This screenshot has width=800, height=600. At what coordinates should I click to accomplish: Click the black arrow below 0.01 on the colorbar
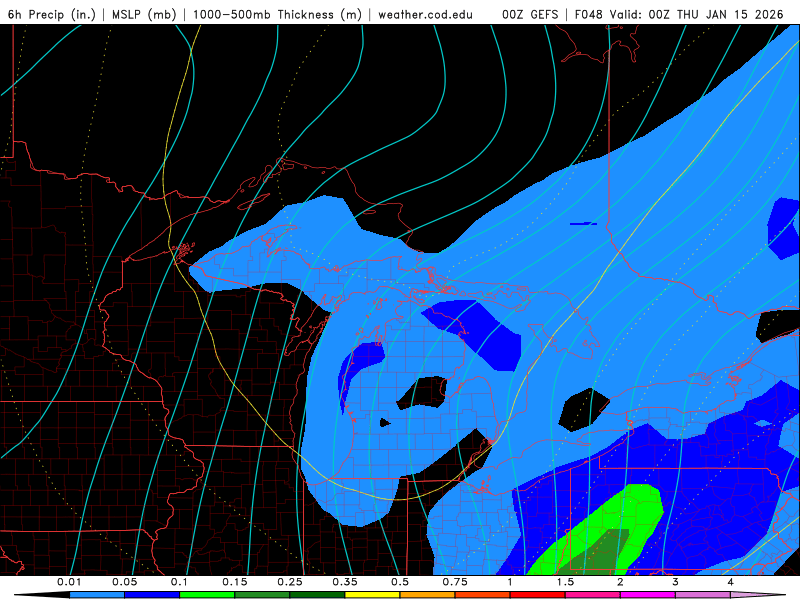click(x=42, y=595)
